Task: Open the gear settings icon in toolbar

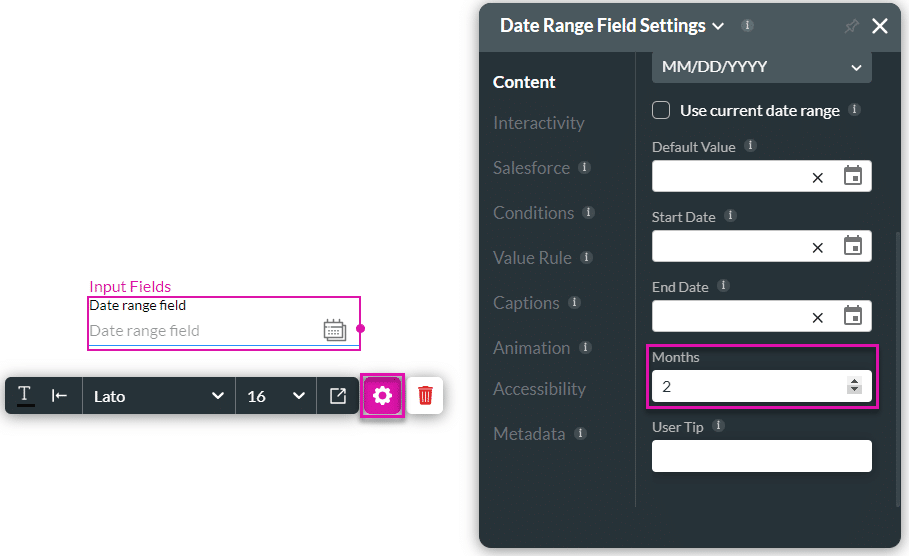Action: click(382, 396)
